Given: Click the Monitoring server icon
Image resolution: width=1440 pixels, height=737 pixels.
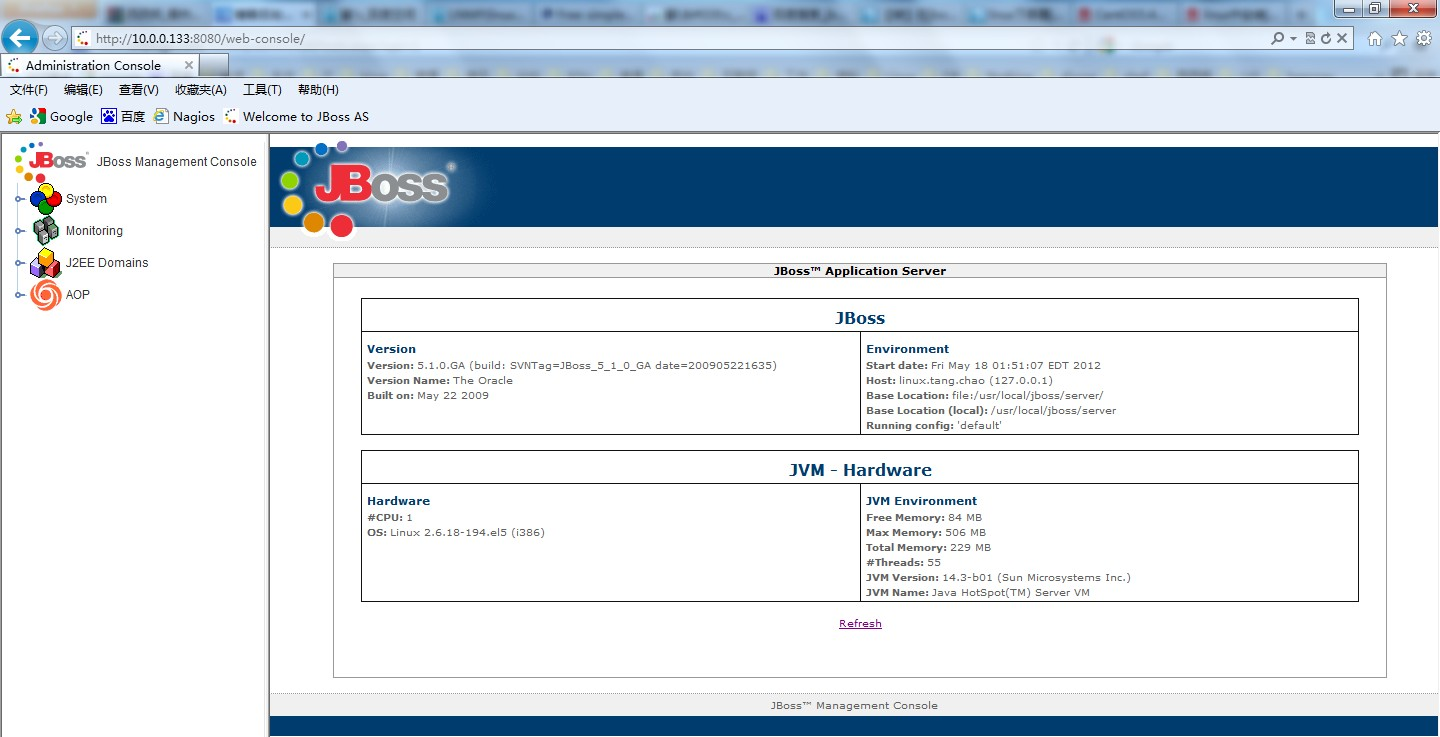Looking at the screenshot, I should click(46, 231).
